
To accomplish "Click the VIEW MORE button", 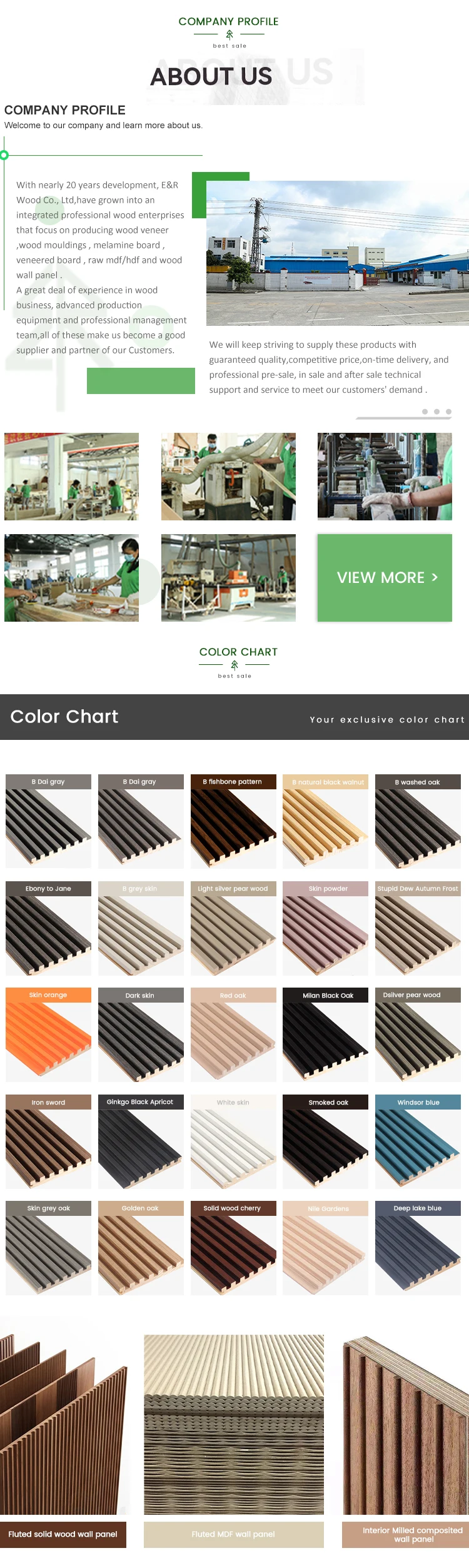I will coord(385,577).
